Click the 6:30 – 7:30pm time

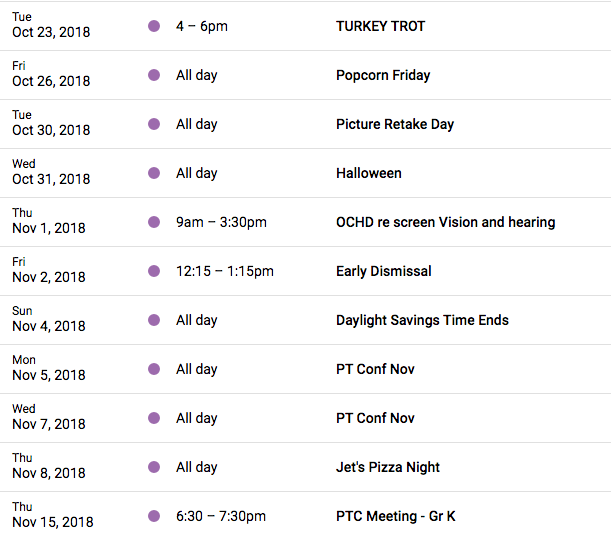point(221,516)
